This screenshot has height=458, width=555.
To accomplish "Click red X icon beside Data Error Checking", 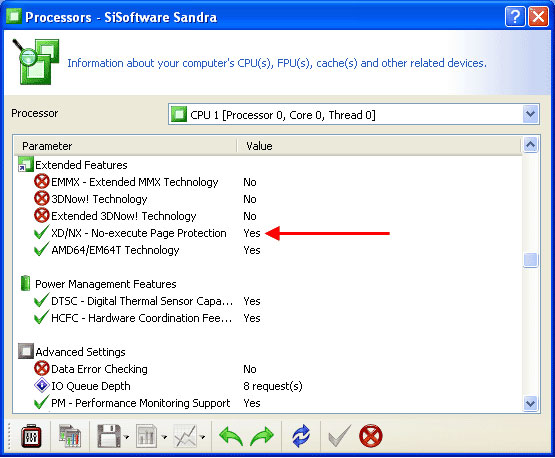I will [x=41, y=368].
